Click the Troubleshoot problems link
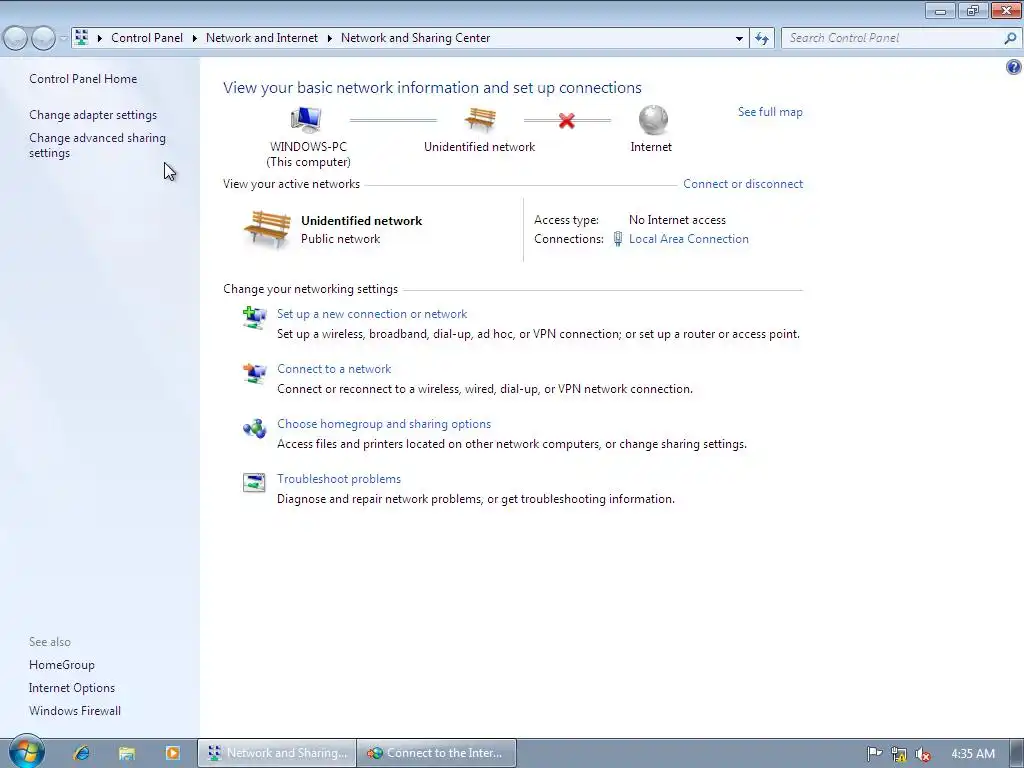 [x=339, y=479]
